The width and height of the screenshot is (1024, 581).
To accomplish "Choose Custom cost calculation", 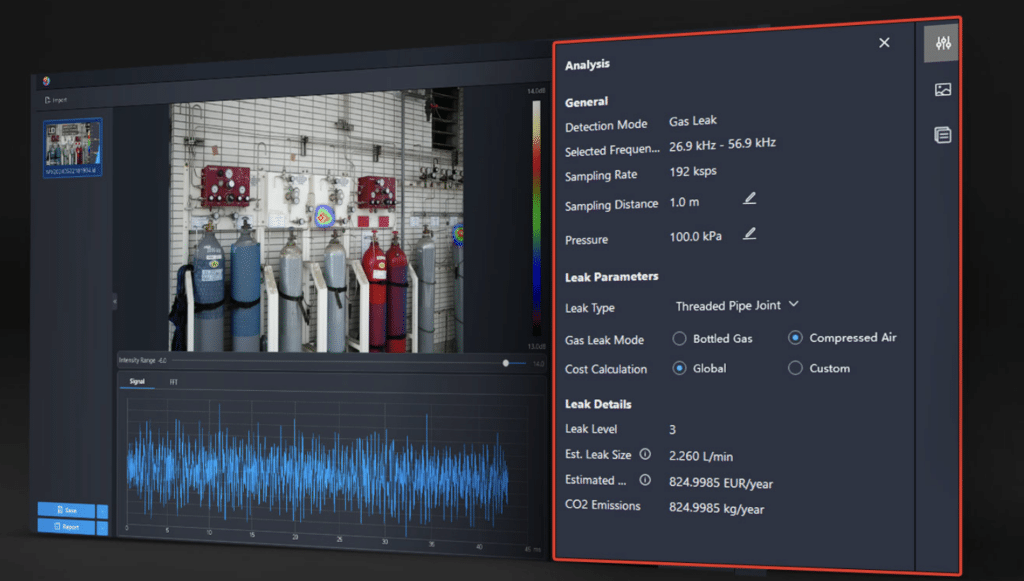I will (795, 368).
